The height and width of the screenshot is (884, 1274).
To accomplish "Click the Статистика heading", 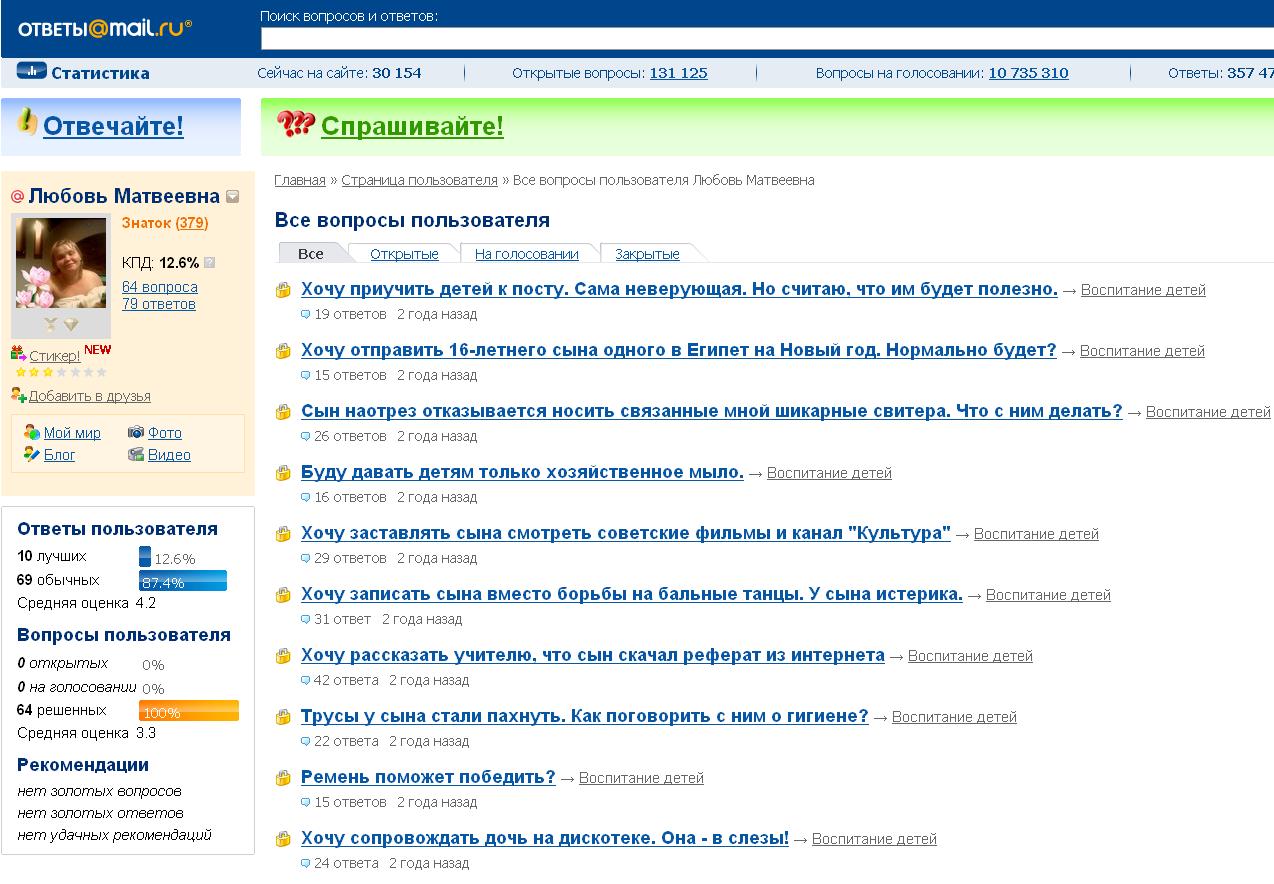I will tap(100, 73).
